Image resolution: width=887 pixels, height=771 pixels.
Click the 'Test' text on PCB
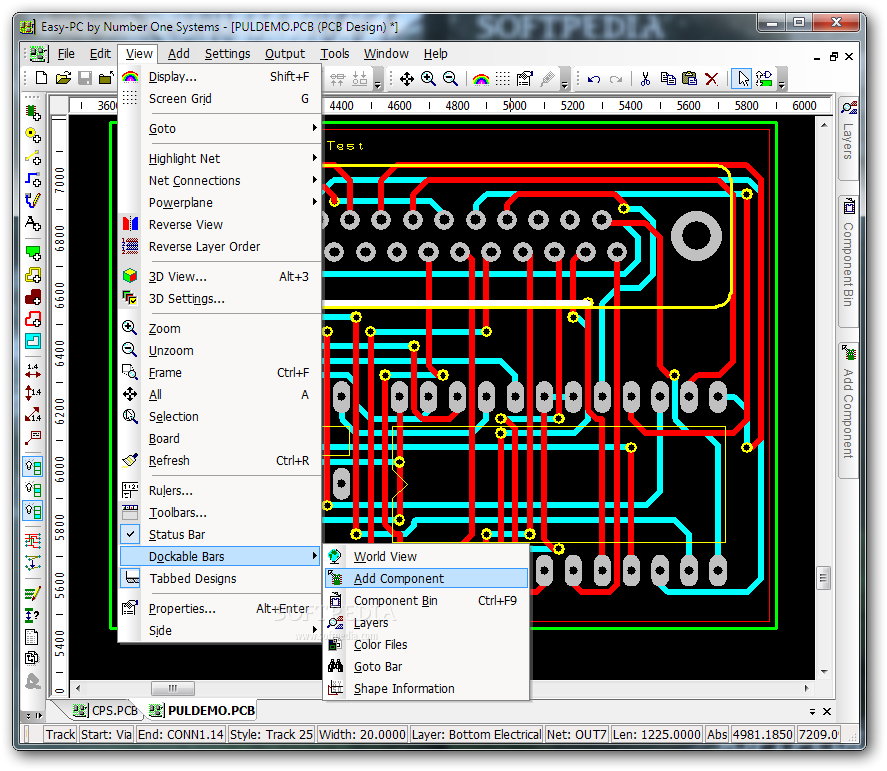click(x=345, y=146)
